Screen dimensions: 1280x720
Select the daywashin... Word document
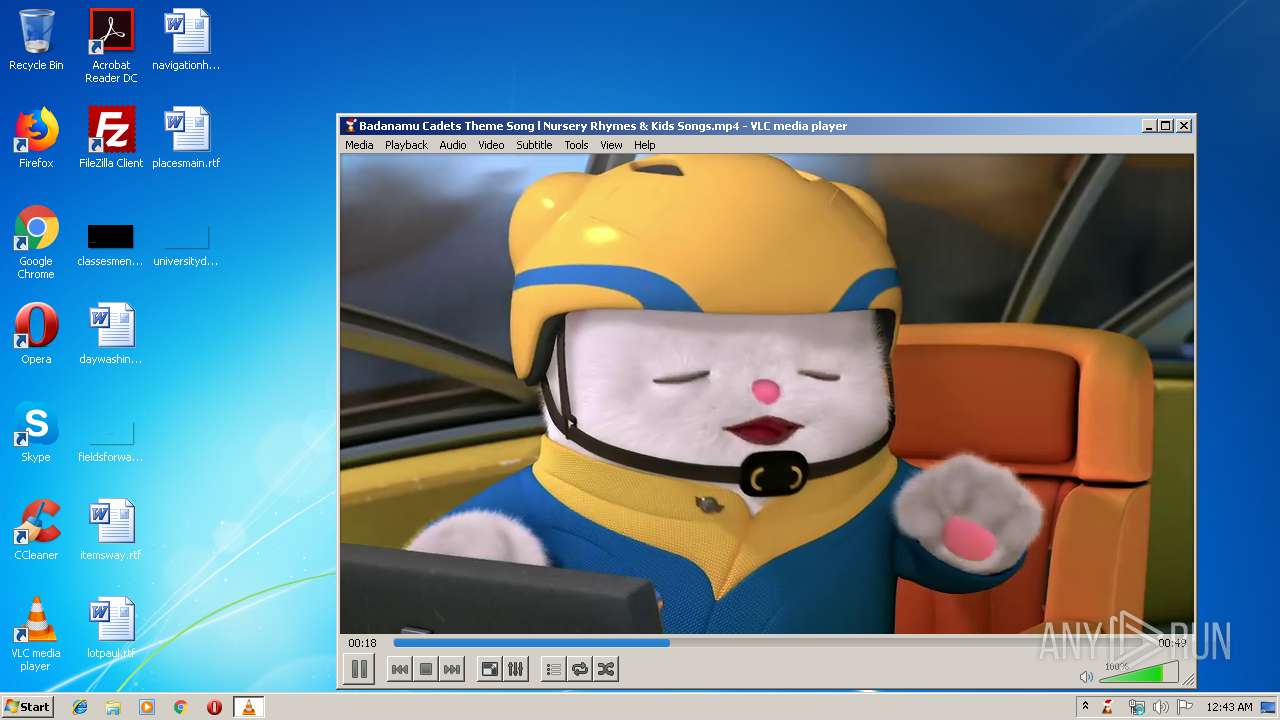[x=111, y=334]
